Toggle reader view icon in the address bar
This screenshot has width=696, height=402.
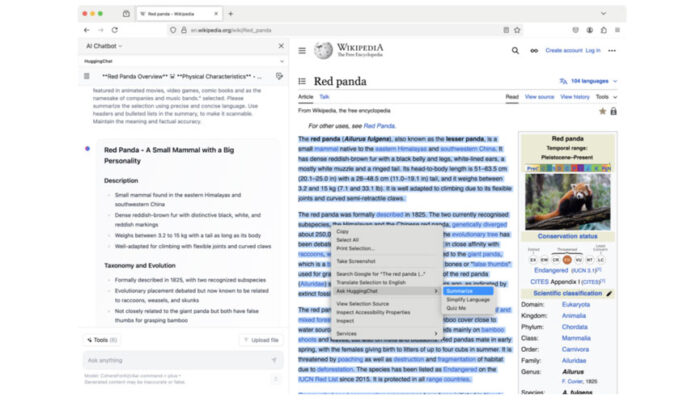(x=506, y=30)
